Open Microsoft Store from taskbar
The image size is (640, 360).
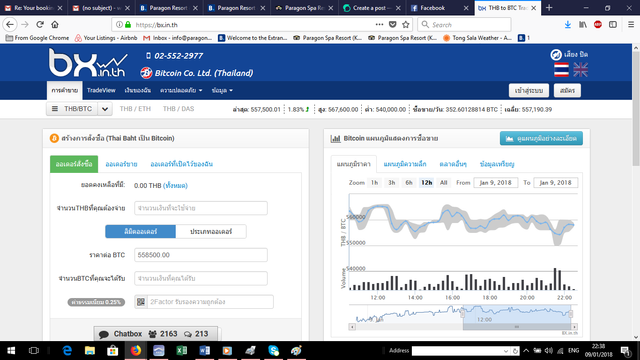(113, 351)
